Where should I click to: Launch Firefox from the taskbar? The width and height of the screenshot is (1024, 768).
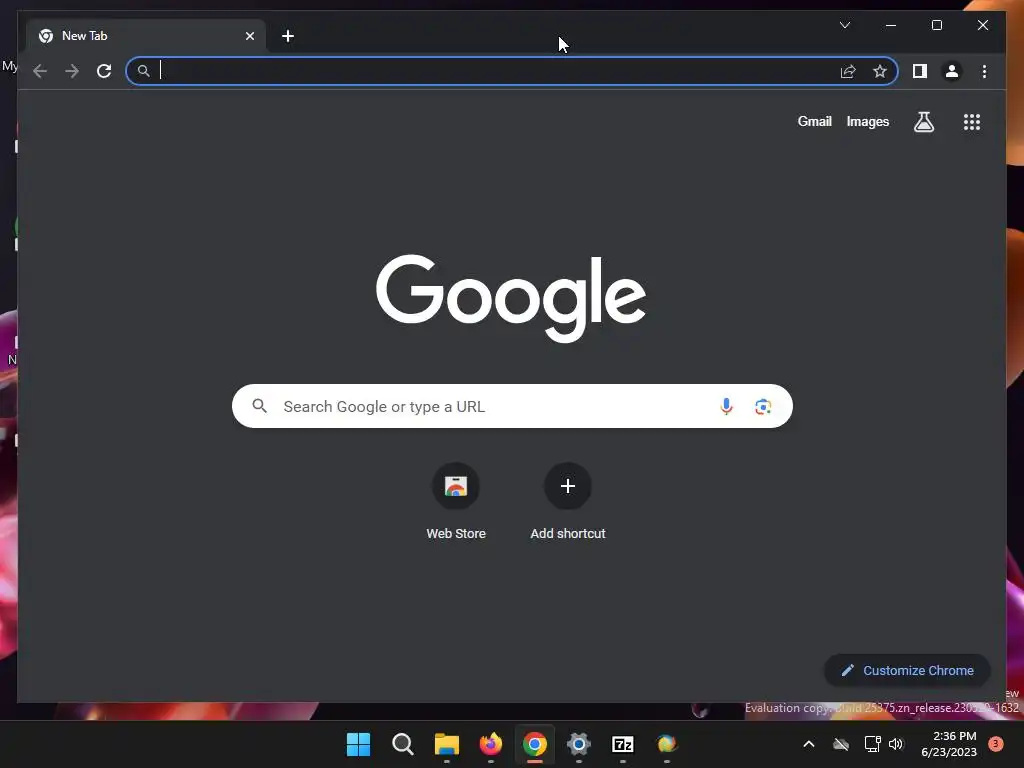point(490,744)
